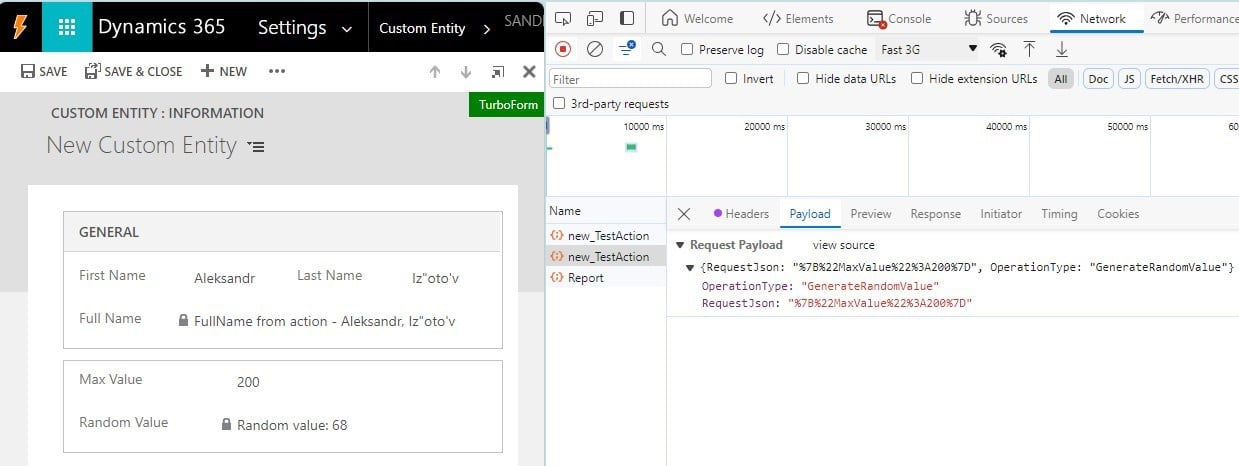The image size is (1239, 466).
Task: Open the Sources tab in DevTools
Action: tap(996, 18)
